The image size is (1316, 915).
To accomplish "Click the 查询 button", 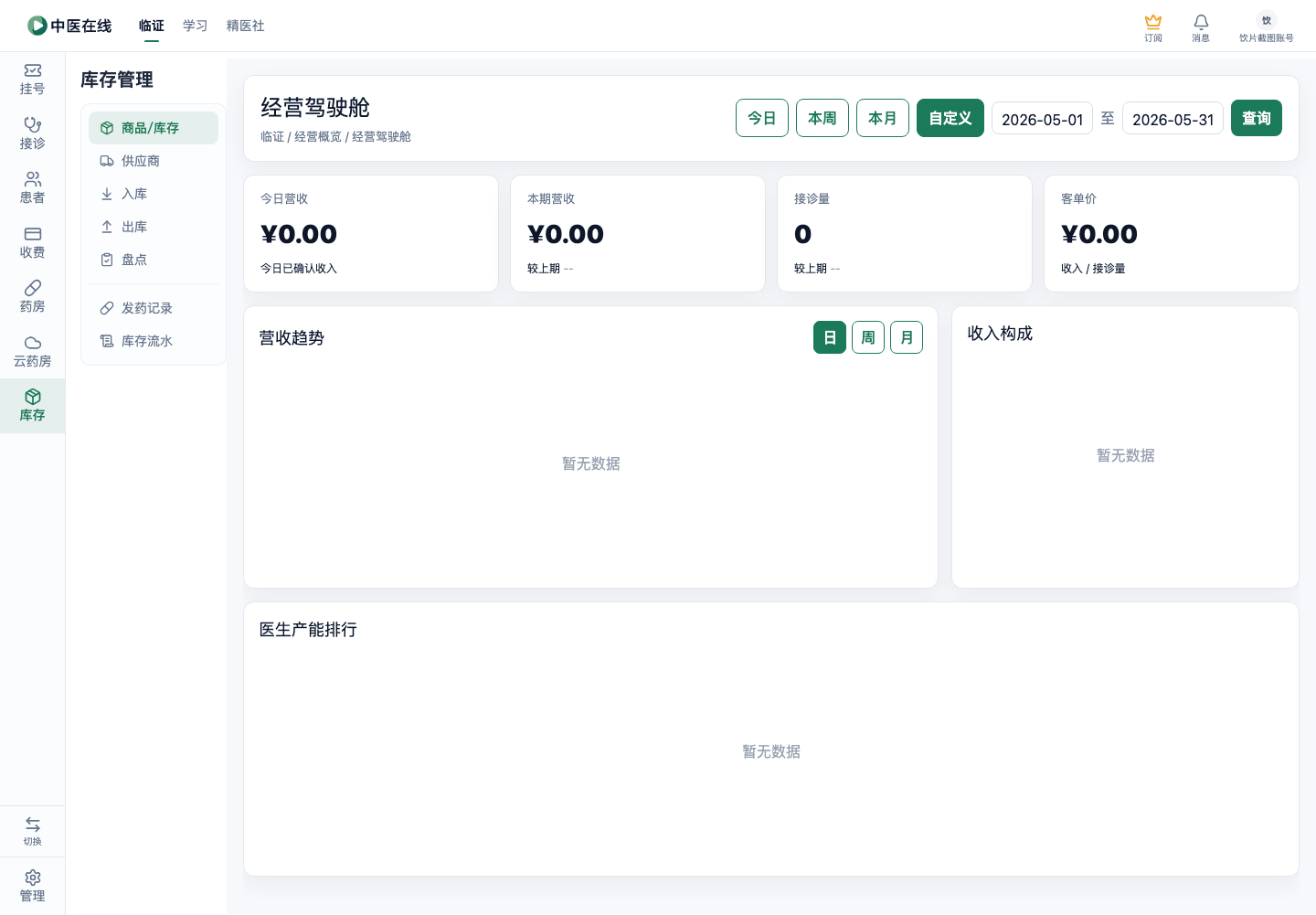I will (1257, 118).
